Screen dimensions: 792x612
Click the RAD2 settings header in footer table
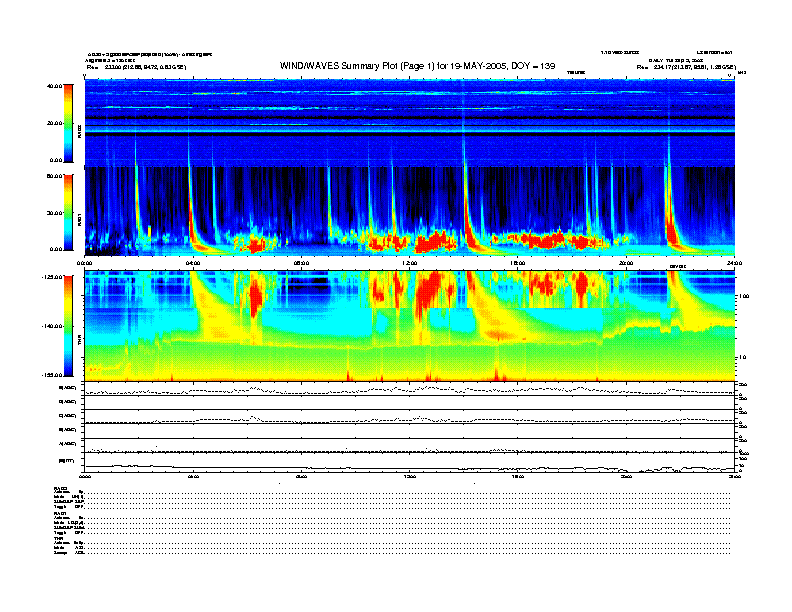click(61, 488)
